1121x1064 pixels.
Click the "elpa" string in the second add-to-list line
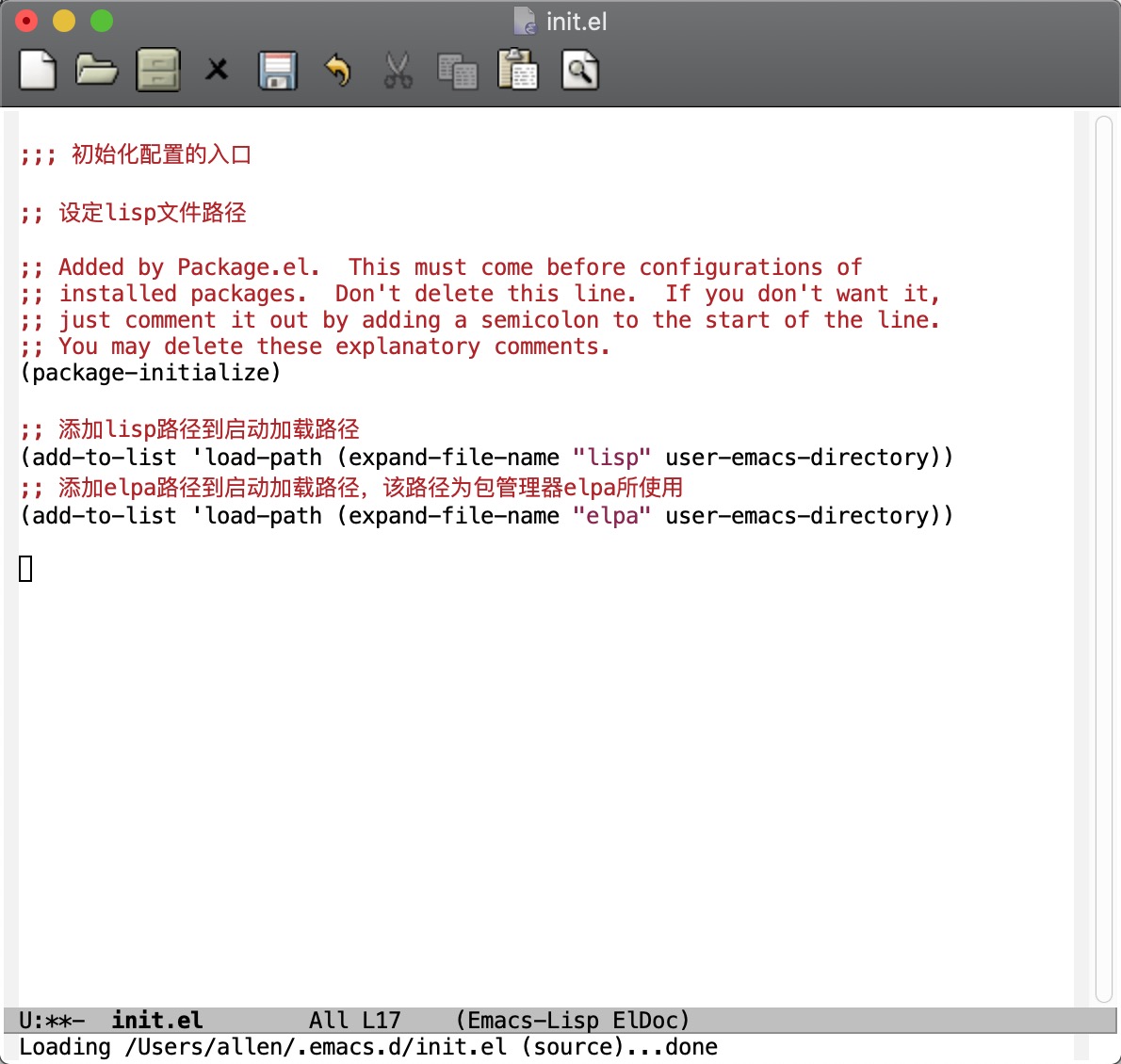(612, 515)
